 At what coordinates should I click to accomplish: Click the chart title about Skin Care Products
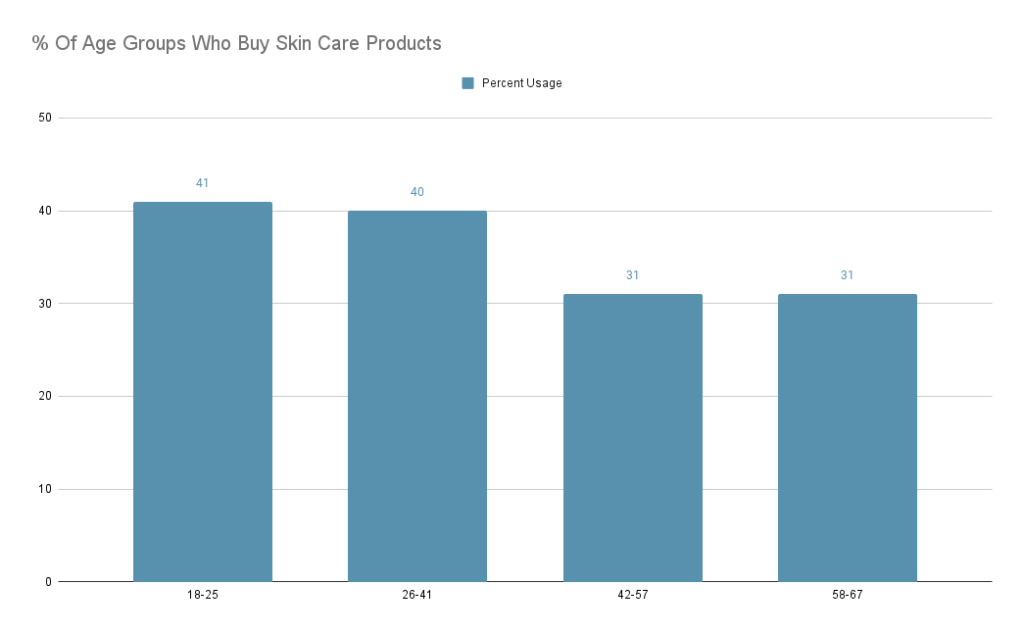click(x=236, y=43)
